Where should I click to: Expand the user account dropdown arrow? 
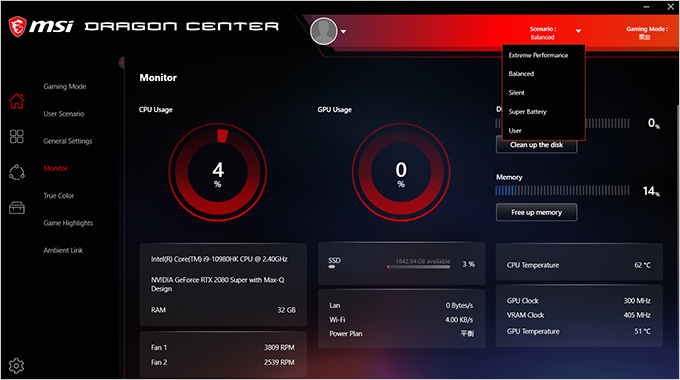[x=343, y=32]
